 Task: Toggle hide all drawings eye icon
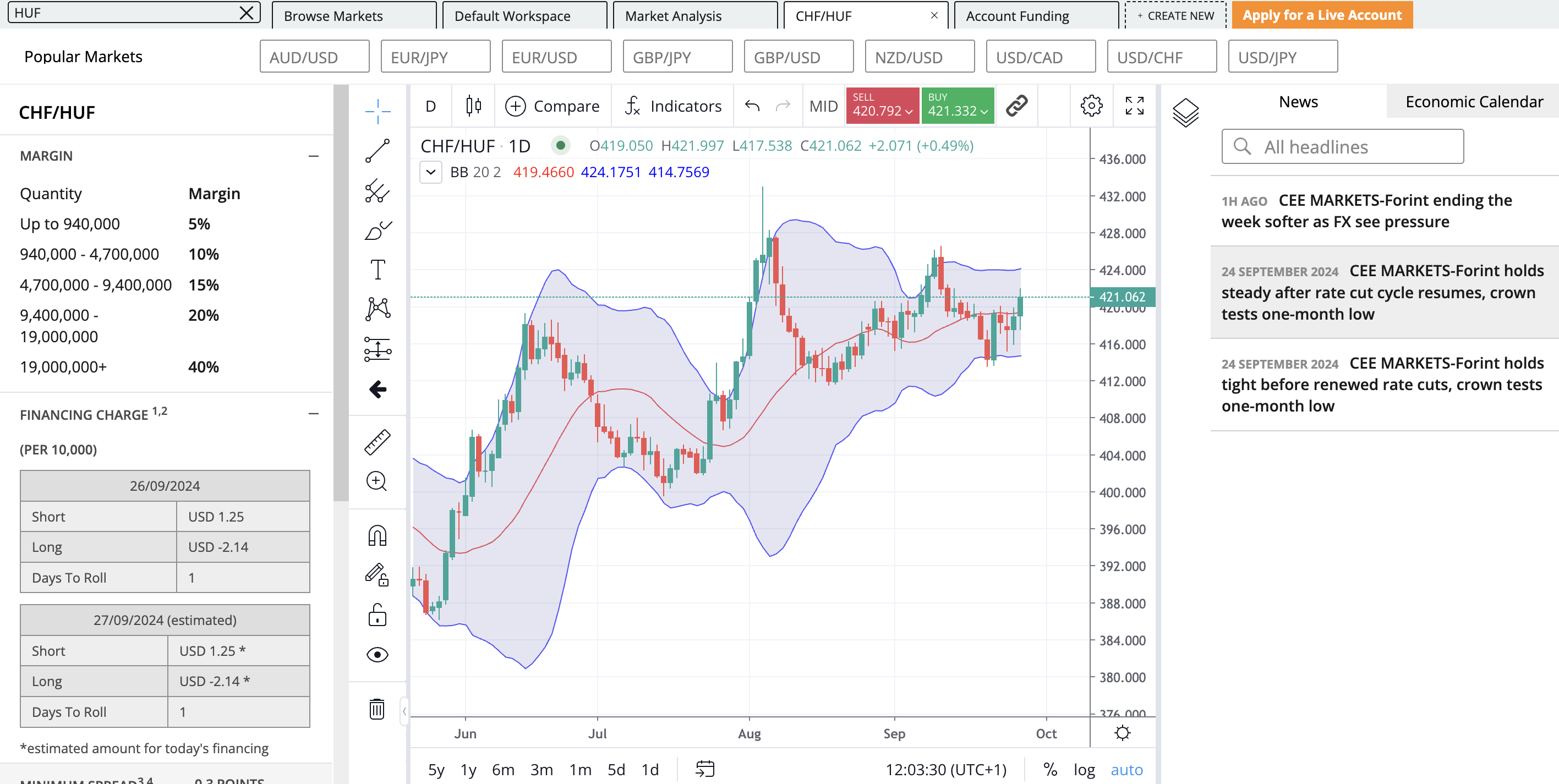click(x=378, y=655)
